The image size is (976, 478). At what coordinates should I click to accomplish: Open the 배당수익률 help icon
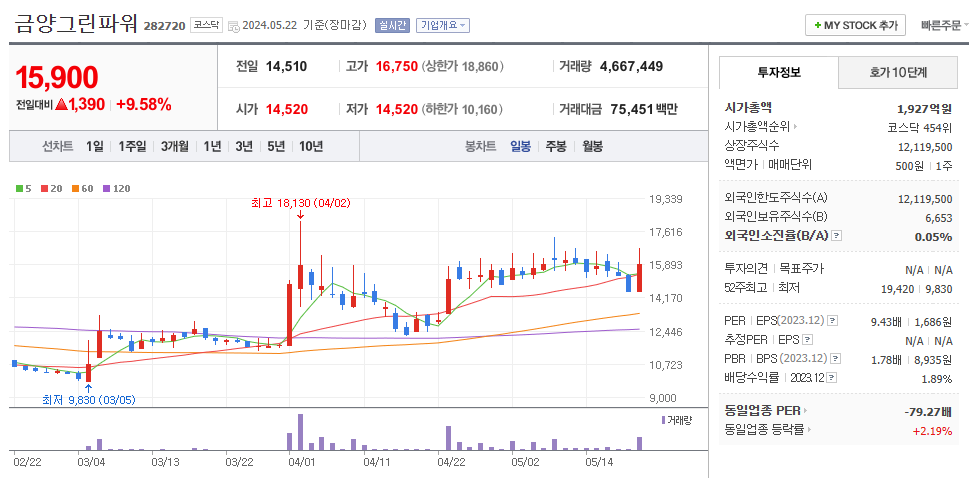tap(832, 378)
